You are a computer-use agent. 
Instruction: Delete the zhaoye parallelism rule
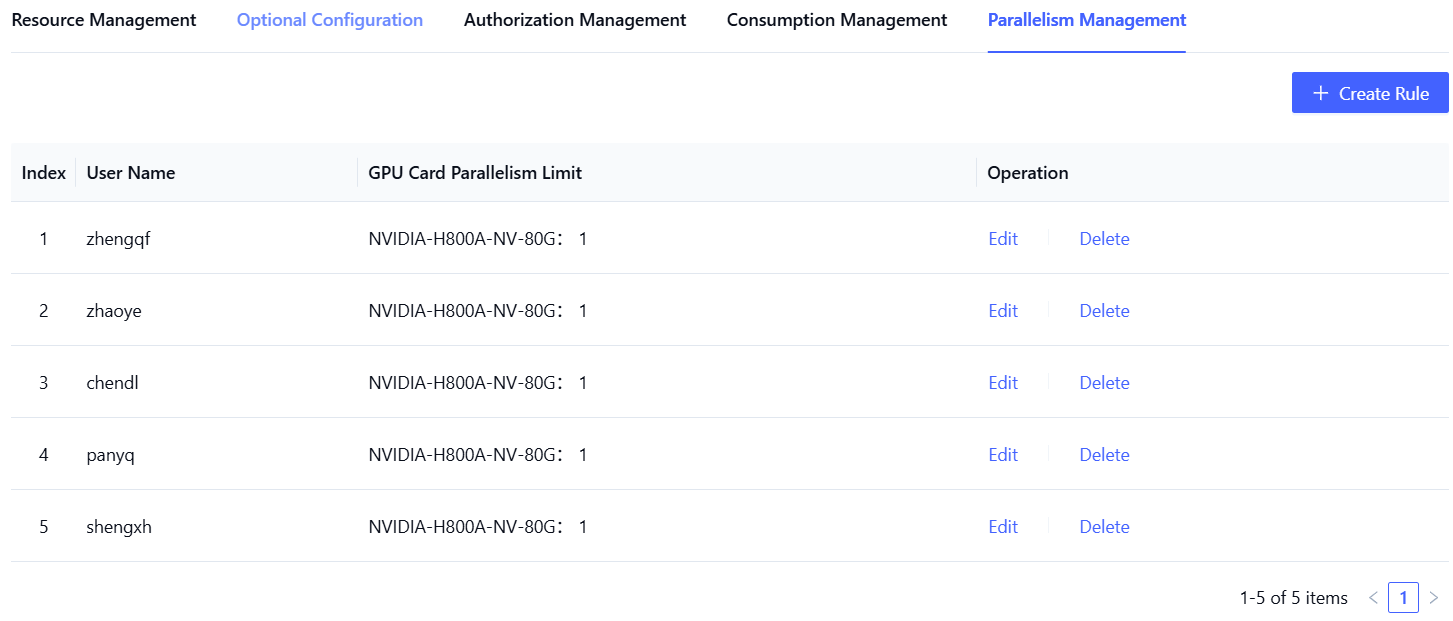point(1104,311)
